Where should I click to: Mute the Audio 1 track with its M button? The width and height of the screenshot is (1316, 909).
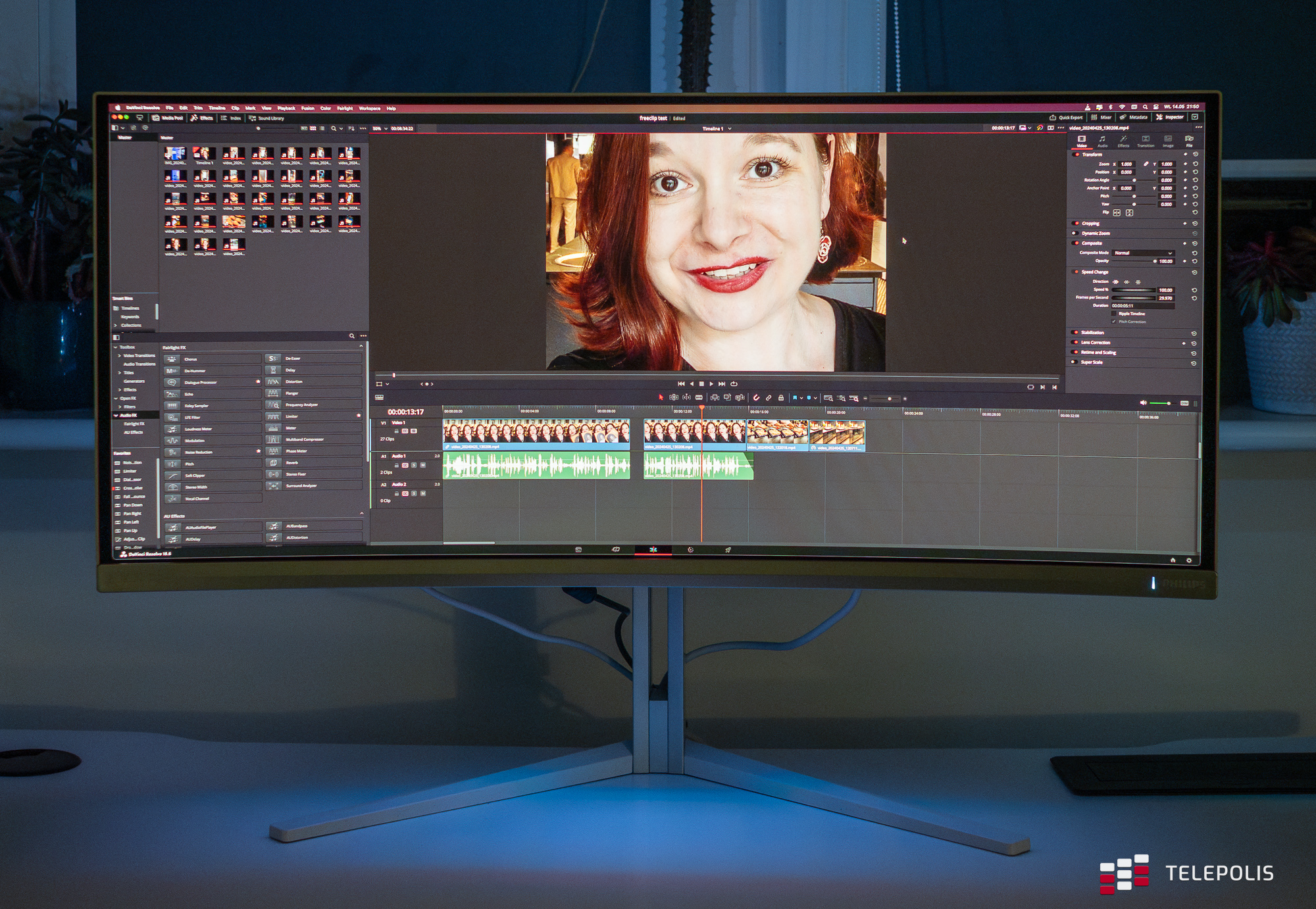coord(423,465)
